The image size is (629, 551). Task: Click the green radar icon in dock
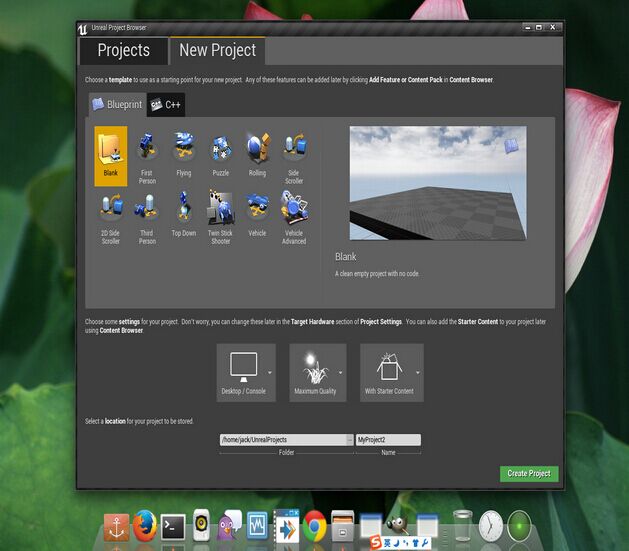click(x=519, y=526)
